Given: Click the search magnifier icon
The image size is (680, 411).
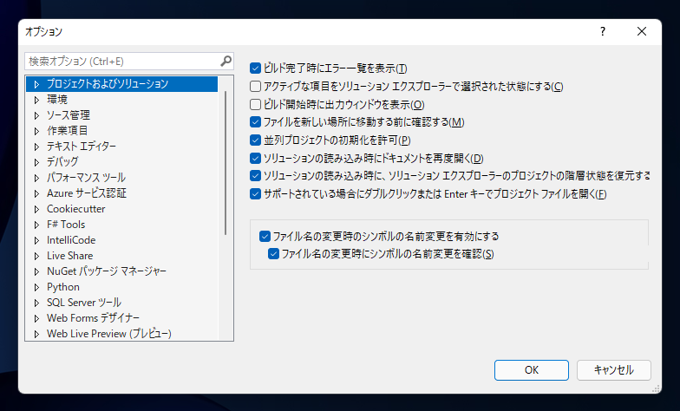Looking at the screenshot, I should coord(226,61).
